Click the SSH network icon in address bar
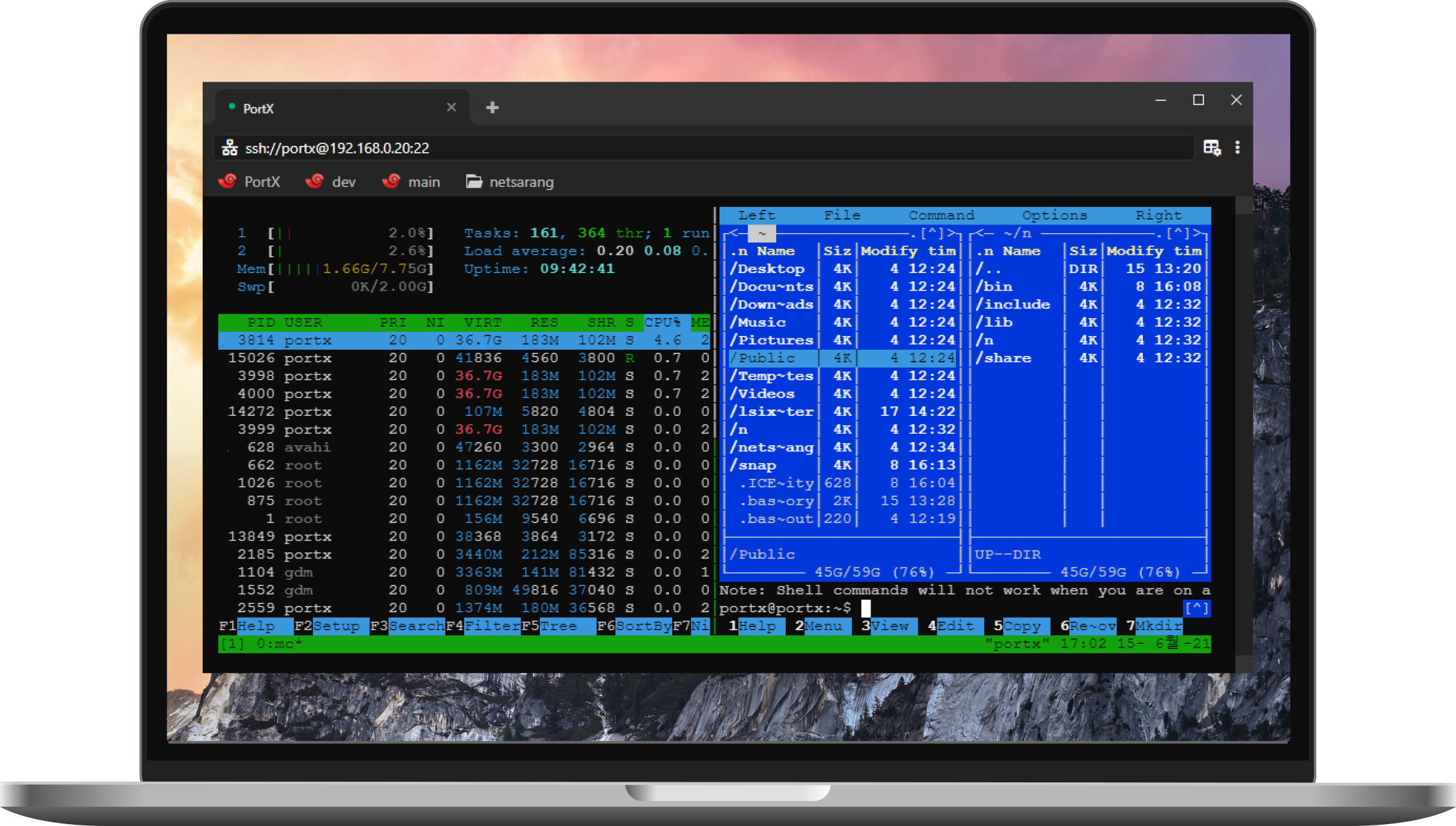The width and height of the screenshot is (1456, 826). click(x=230, y=148)
